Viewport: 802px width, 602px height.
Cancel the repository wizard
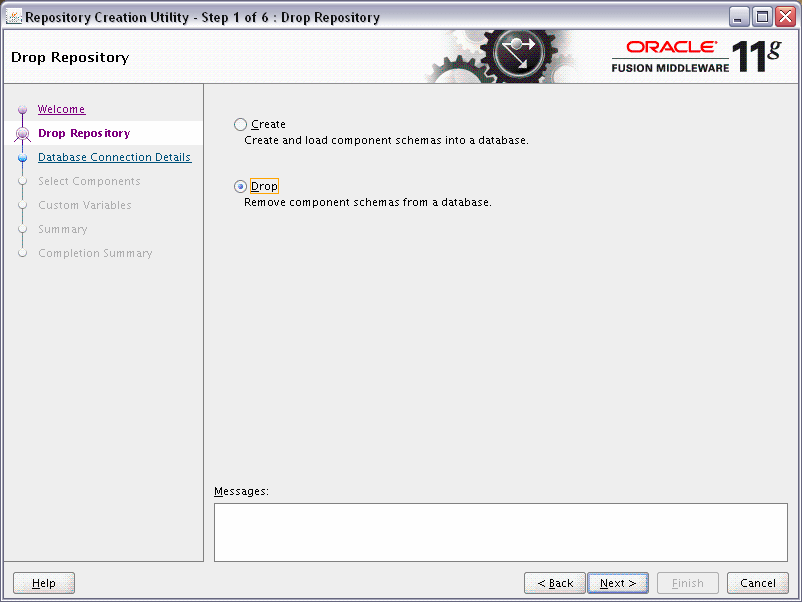point(757,583)
